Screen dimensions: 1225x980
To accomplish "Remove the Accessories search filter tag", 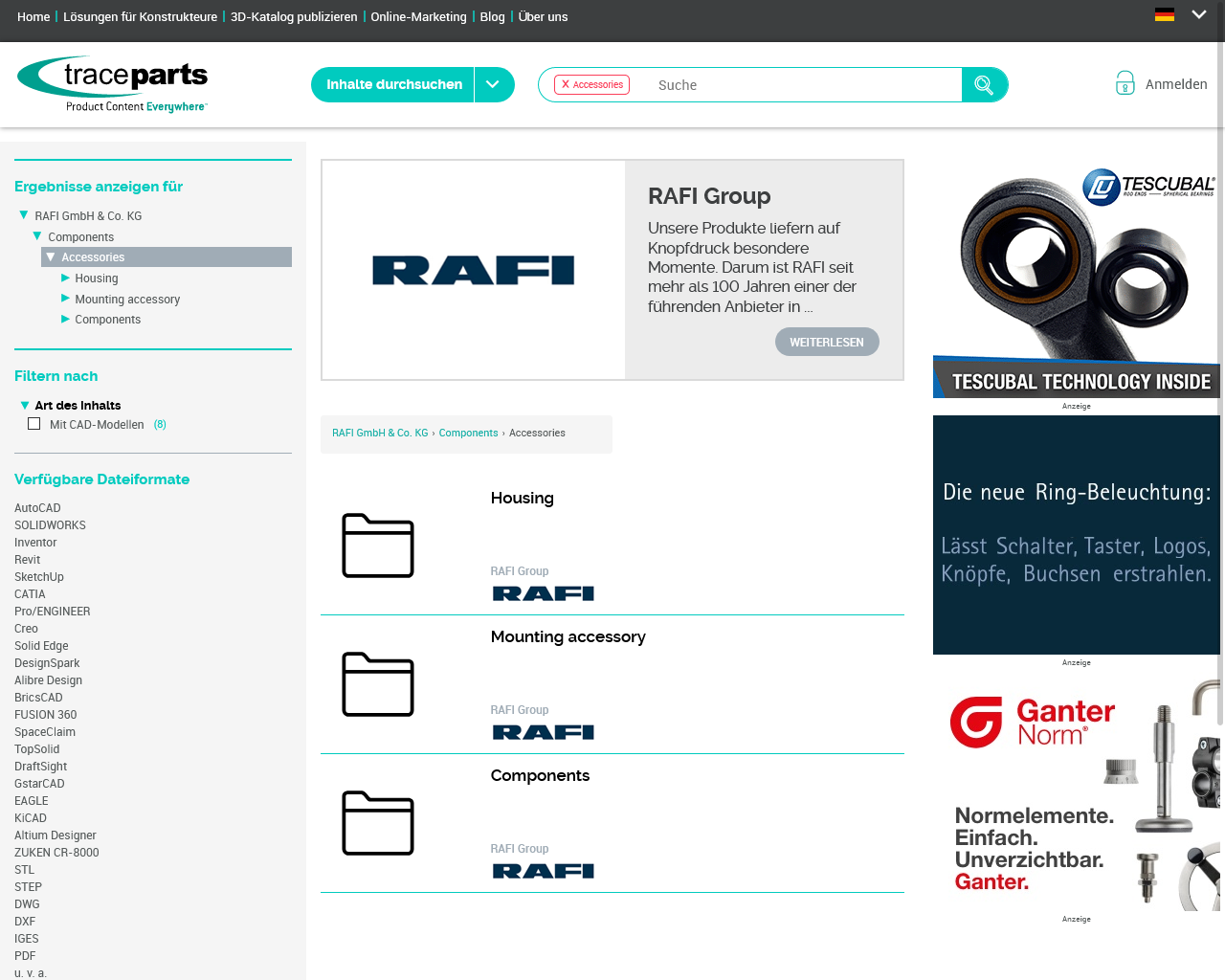I will pos(566,84).
